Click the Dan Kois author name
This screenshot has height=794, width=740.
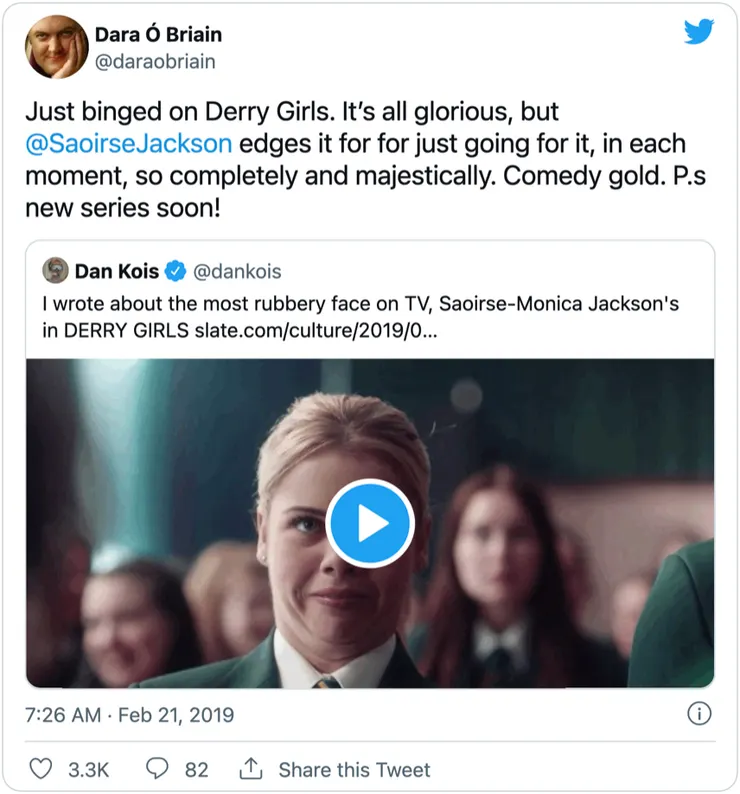117,271
